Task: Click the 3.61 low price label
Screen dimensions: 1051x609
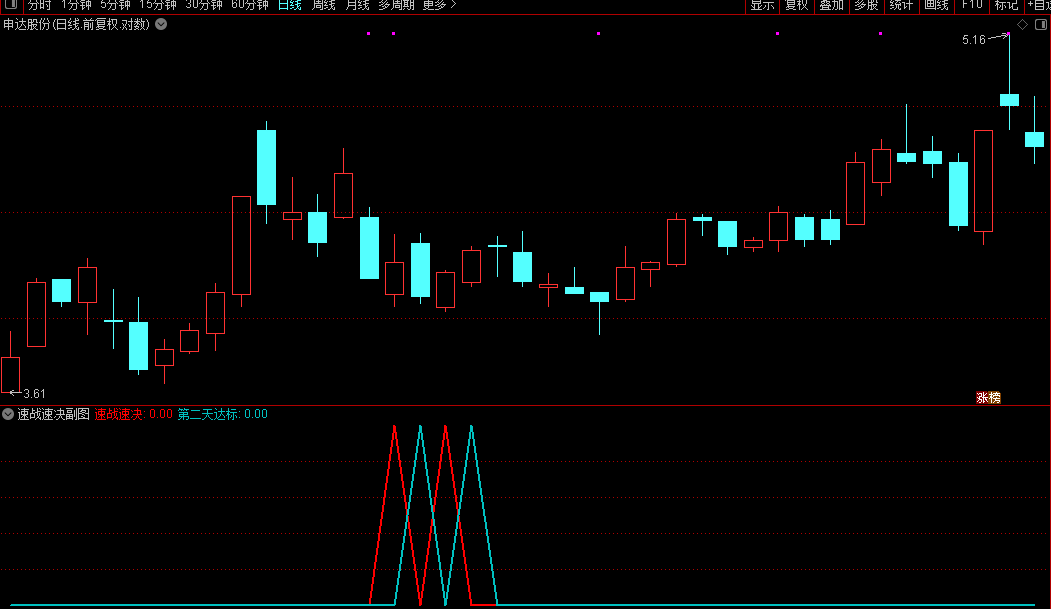Action: 34,394
